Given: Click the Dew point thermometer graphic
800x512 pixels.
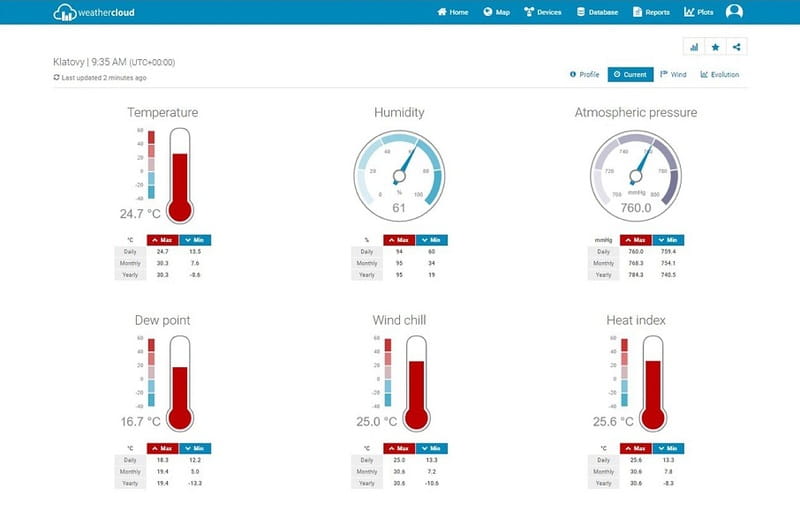Looking at the screenshot, I should [x=180, y=381].
